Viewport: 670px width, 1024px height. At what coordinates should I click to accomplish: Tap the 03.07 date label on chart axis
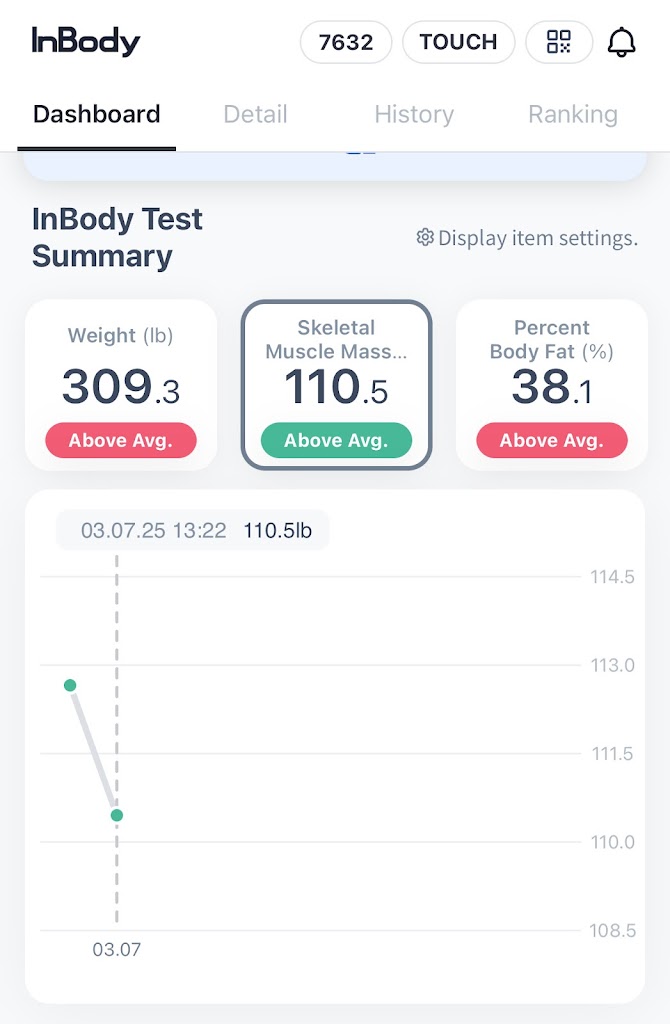(117, 949)
